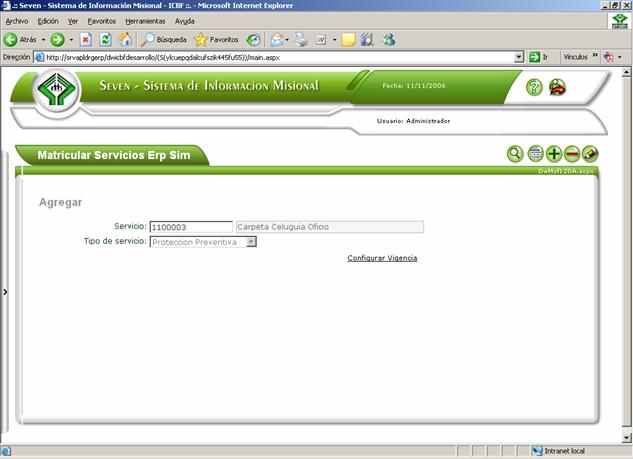
Task: Click the red minus delete record icon
Action: 572,154
